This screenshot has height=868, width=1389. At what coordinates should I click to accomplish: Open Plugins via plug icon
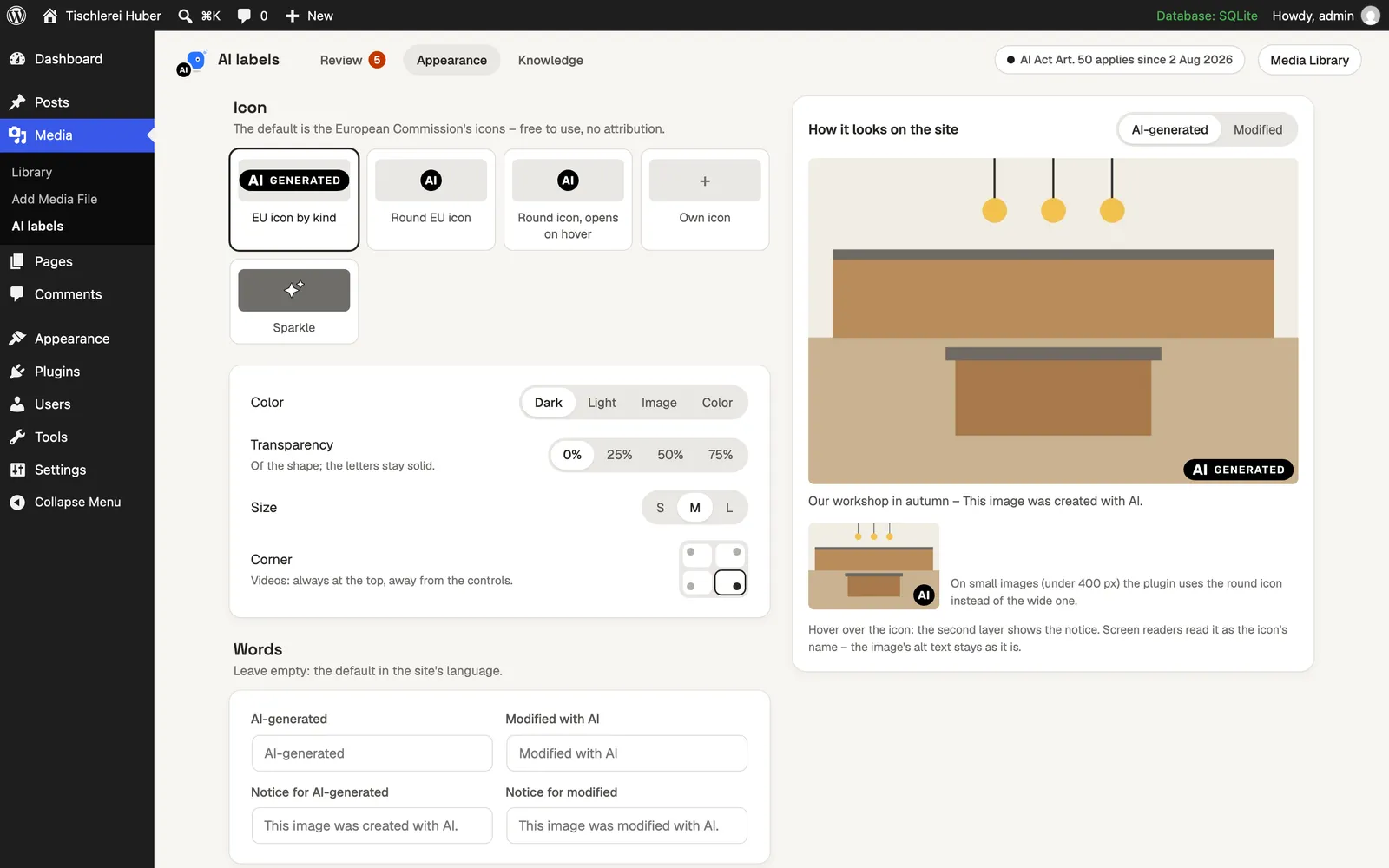point(17,372)
